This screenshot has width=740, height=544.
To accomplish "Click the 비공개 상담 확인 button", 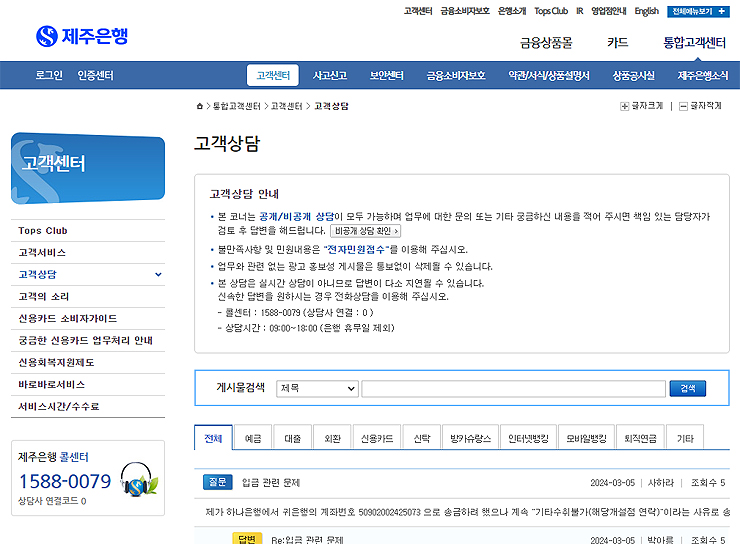I will (x=366, y=231).
